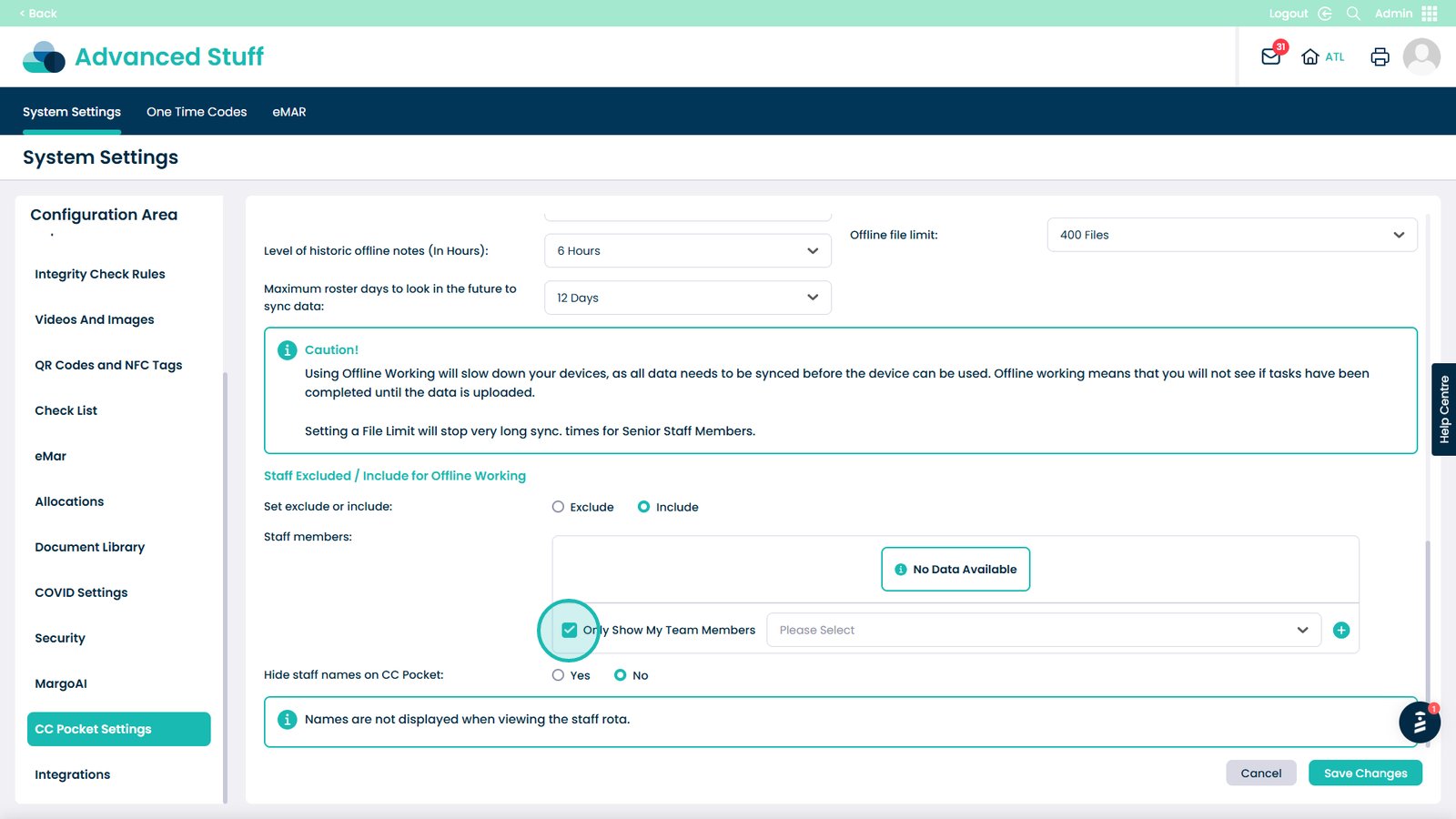Open the chat assistant bubble icon
This screenshot has height=819, width=1456.
tap(1419, 723)
